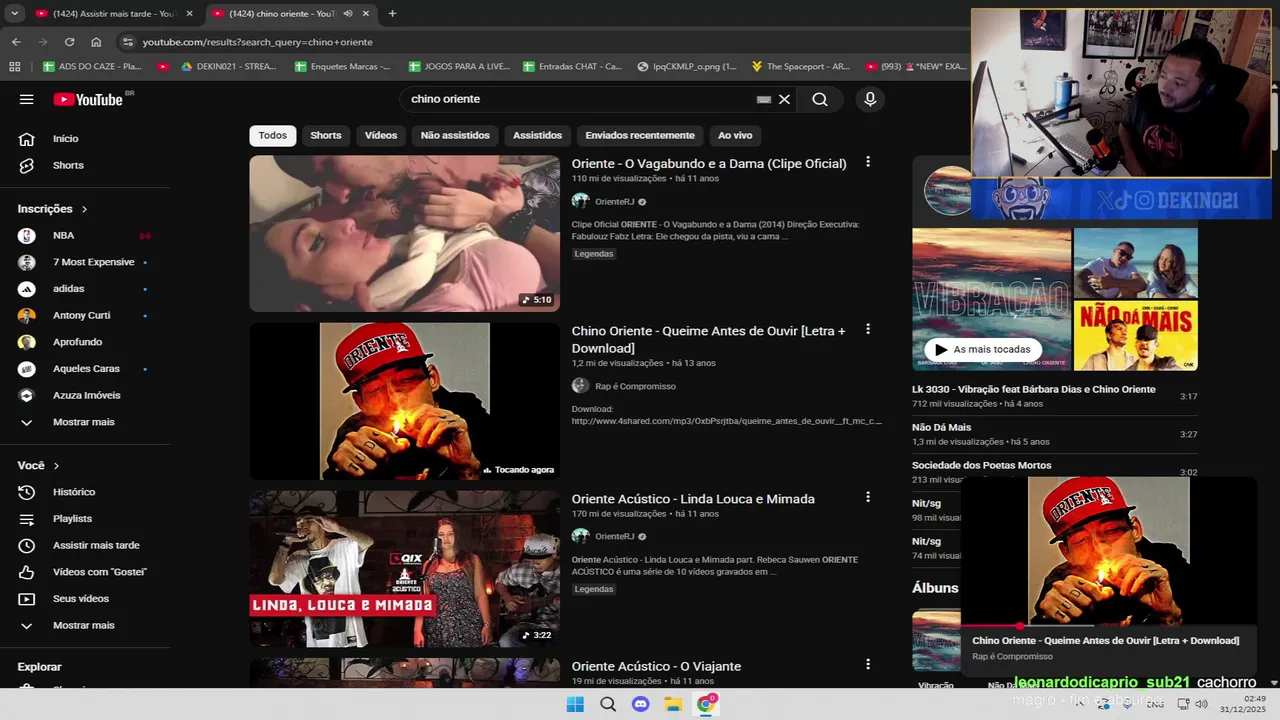Clear the search query with X icon
Viewport: 1280px width, 720px height.
tap(784, 99)
